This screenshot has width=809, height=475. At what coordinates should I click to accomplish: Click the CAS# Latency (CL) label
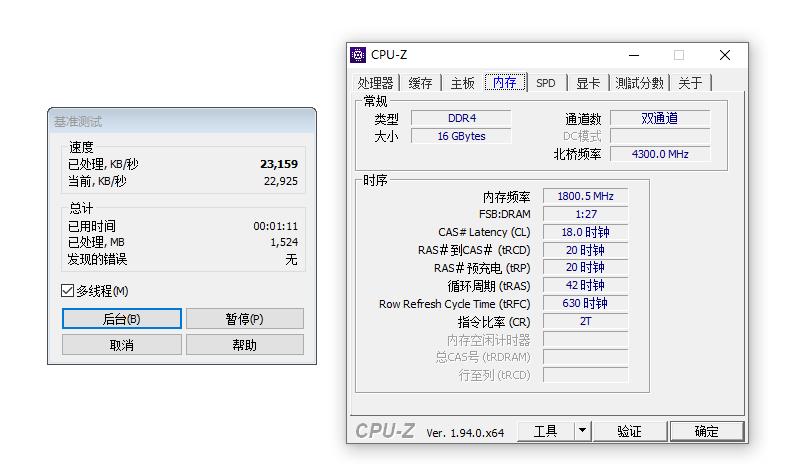tap(484, 232)
